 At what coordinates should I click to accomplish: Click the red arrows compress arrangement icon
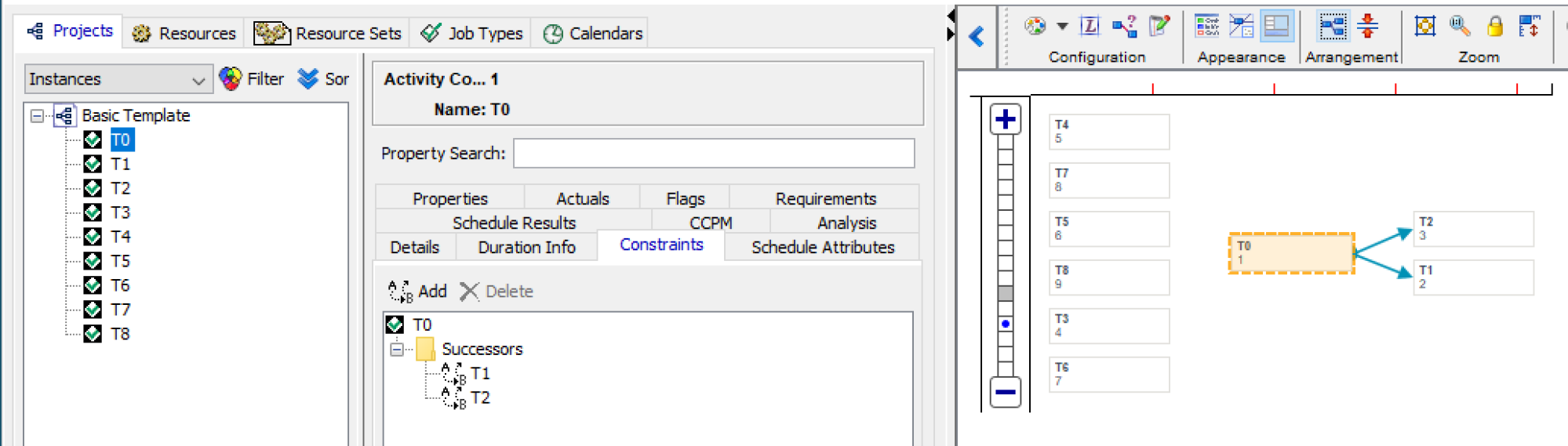(x=1367, y=27)
